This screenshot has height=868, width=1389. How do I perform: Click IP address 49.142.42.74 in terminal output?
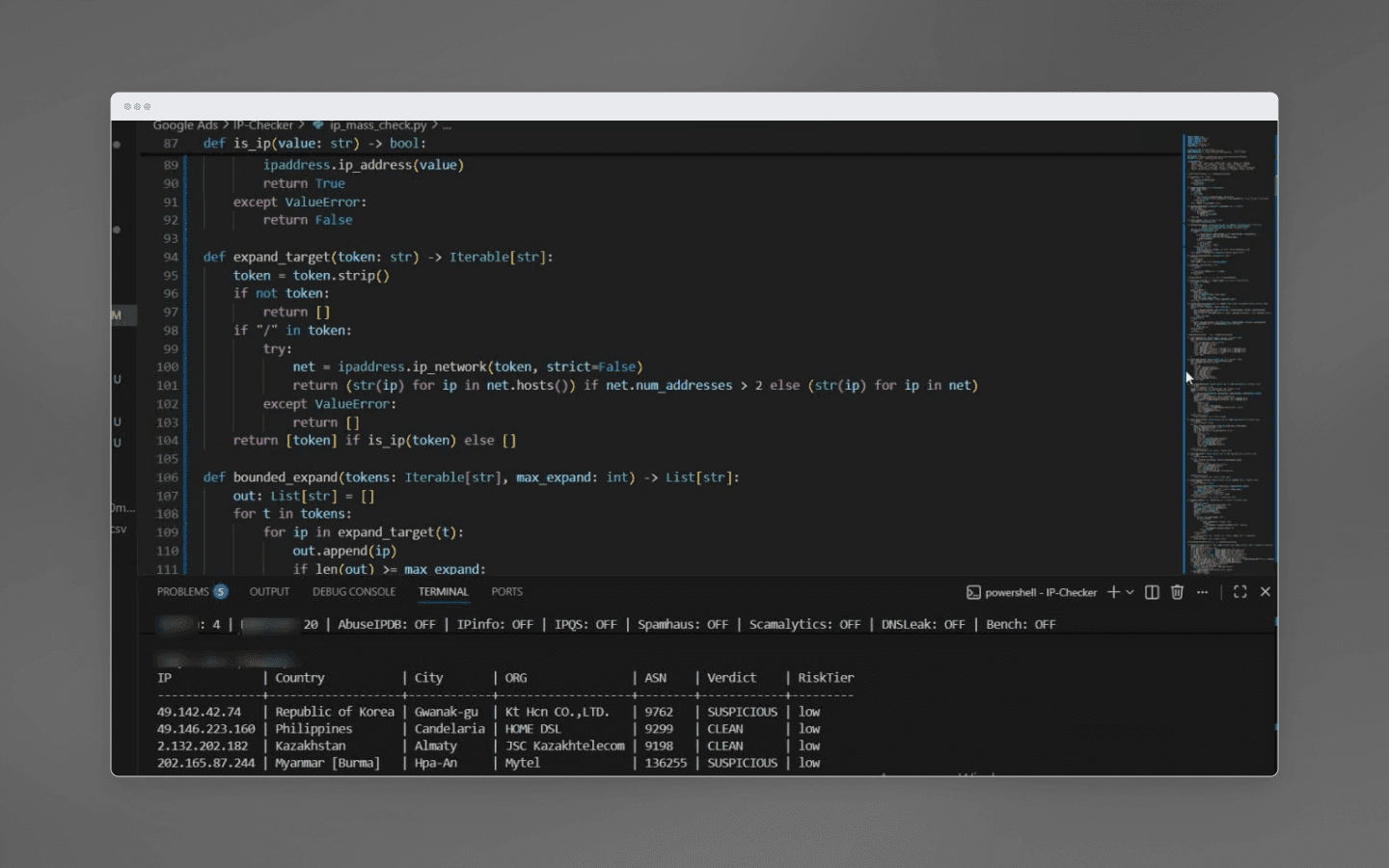pos(203,711)
